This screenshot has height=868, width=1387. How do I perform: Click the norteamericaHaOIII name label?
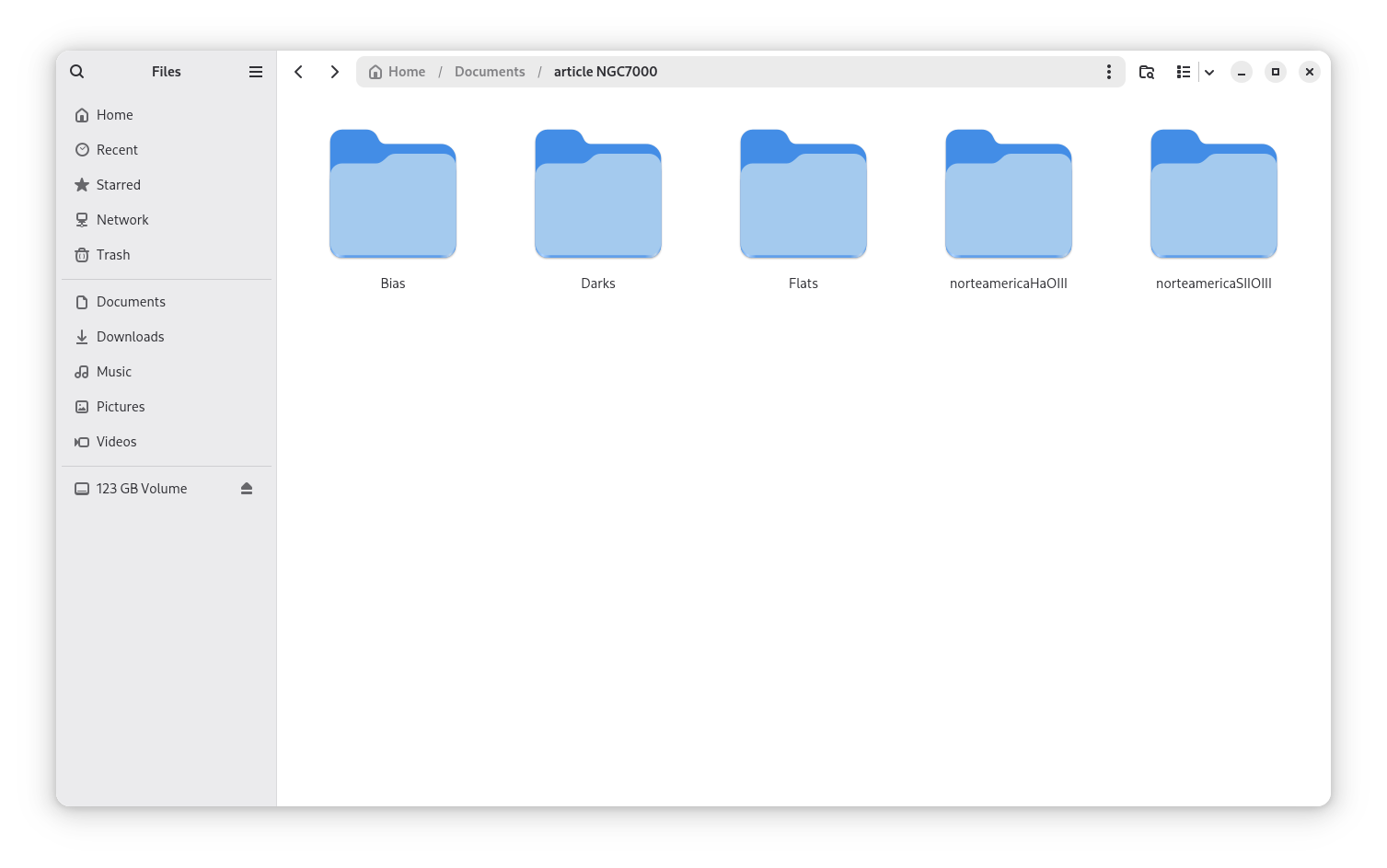pos(1009,284)
